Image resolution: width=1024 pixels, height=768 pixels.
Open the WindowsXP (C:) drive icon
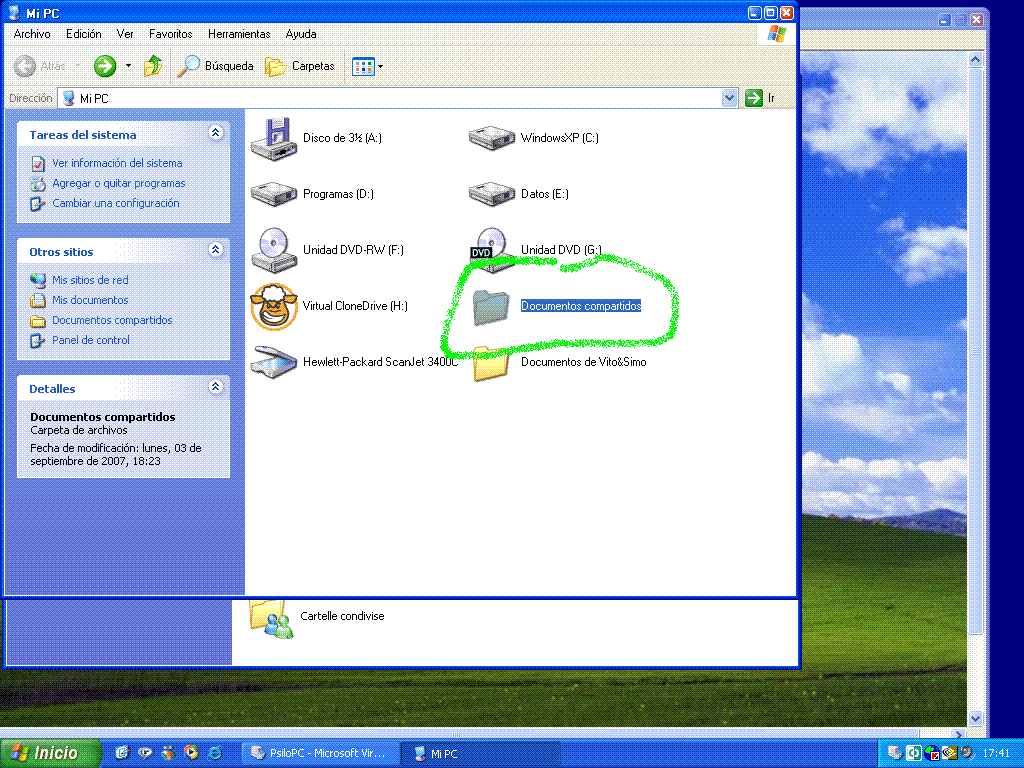(492, 138)
